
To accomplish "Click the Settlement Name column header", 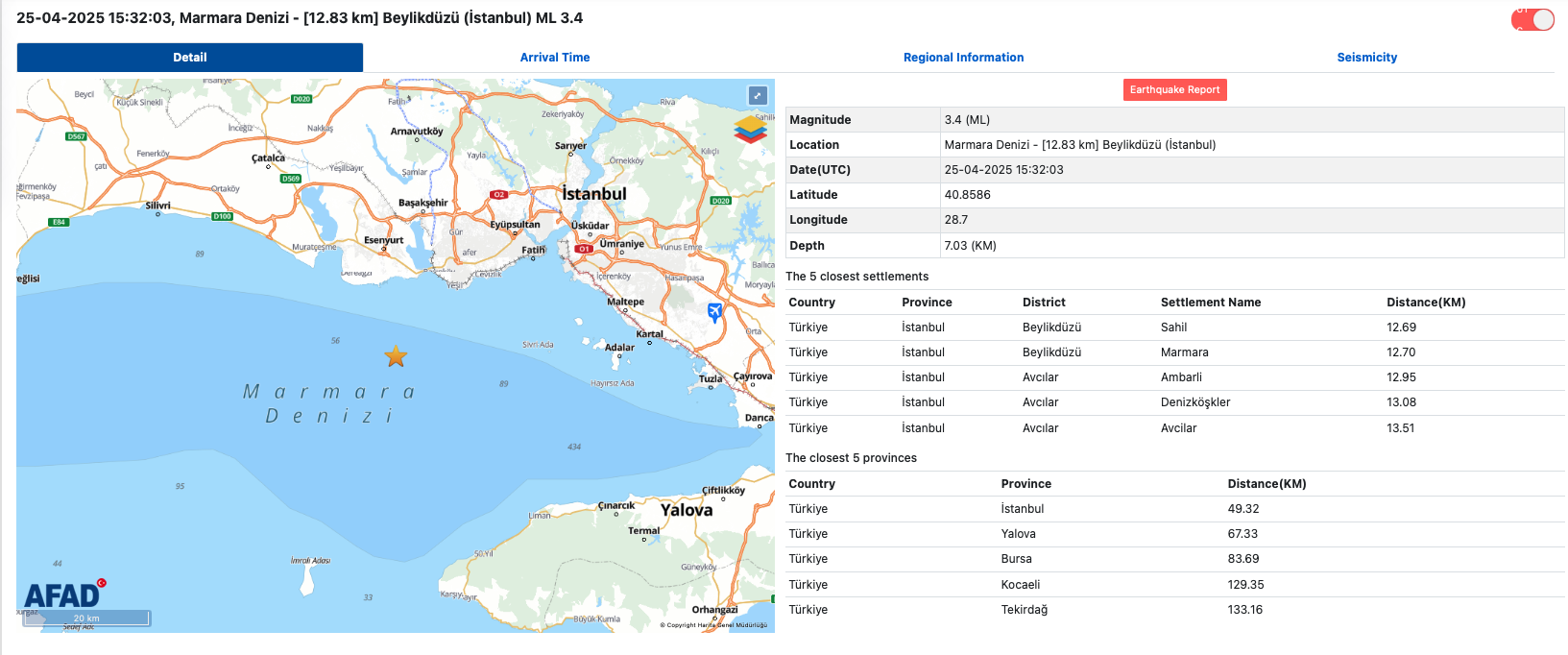I will click(x=1211, y=303).
